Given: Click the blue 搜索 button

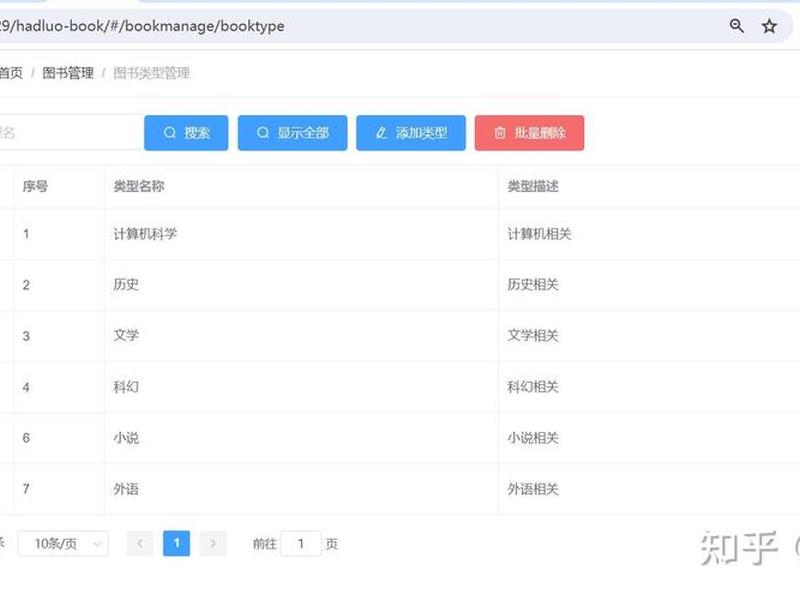Looking at the screenshot, I should (x=186, y=133).
